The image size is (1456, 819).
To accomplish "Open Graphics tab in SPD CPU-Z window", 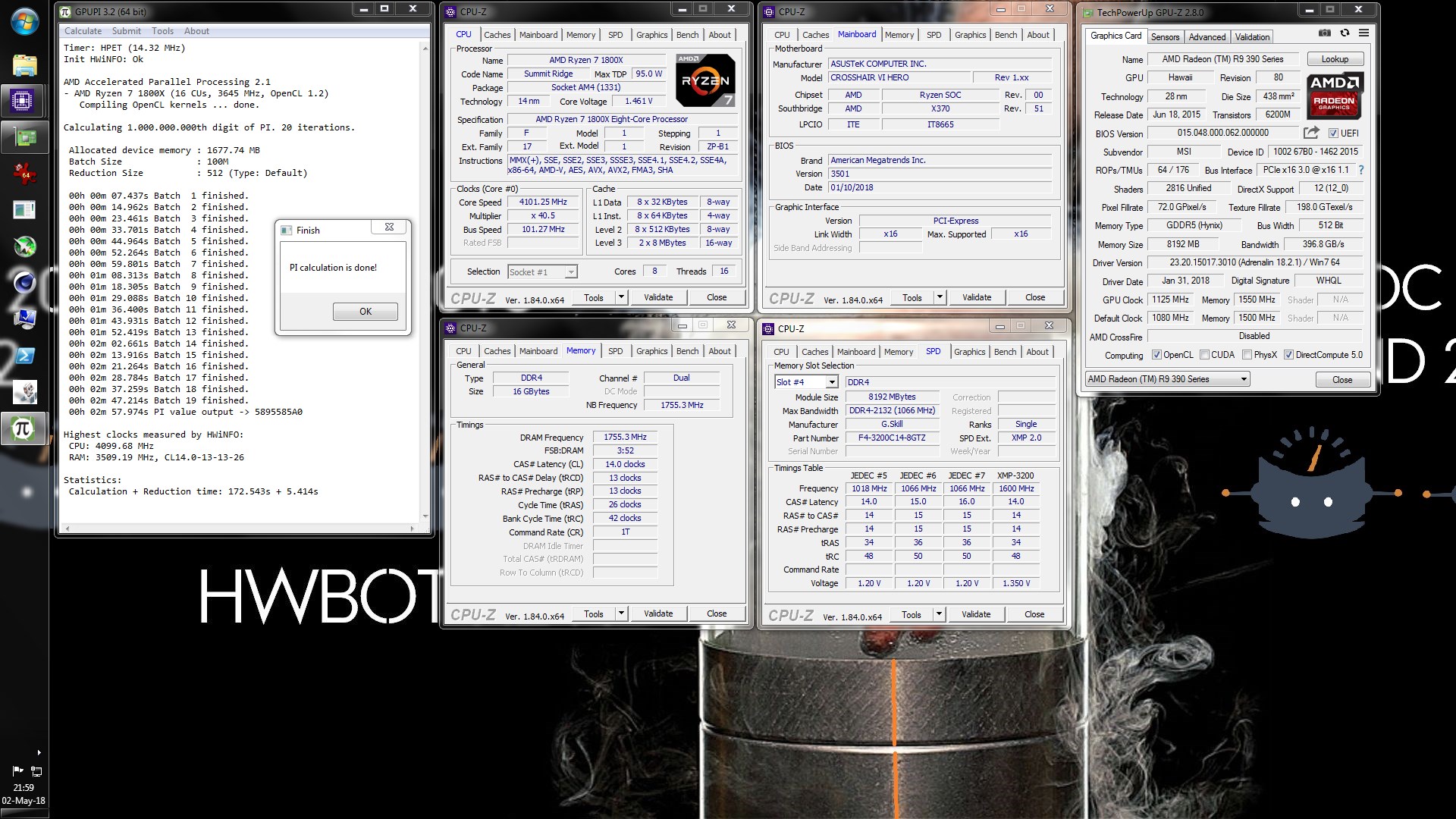I will 969,352.
